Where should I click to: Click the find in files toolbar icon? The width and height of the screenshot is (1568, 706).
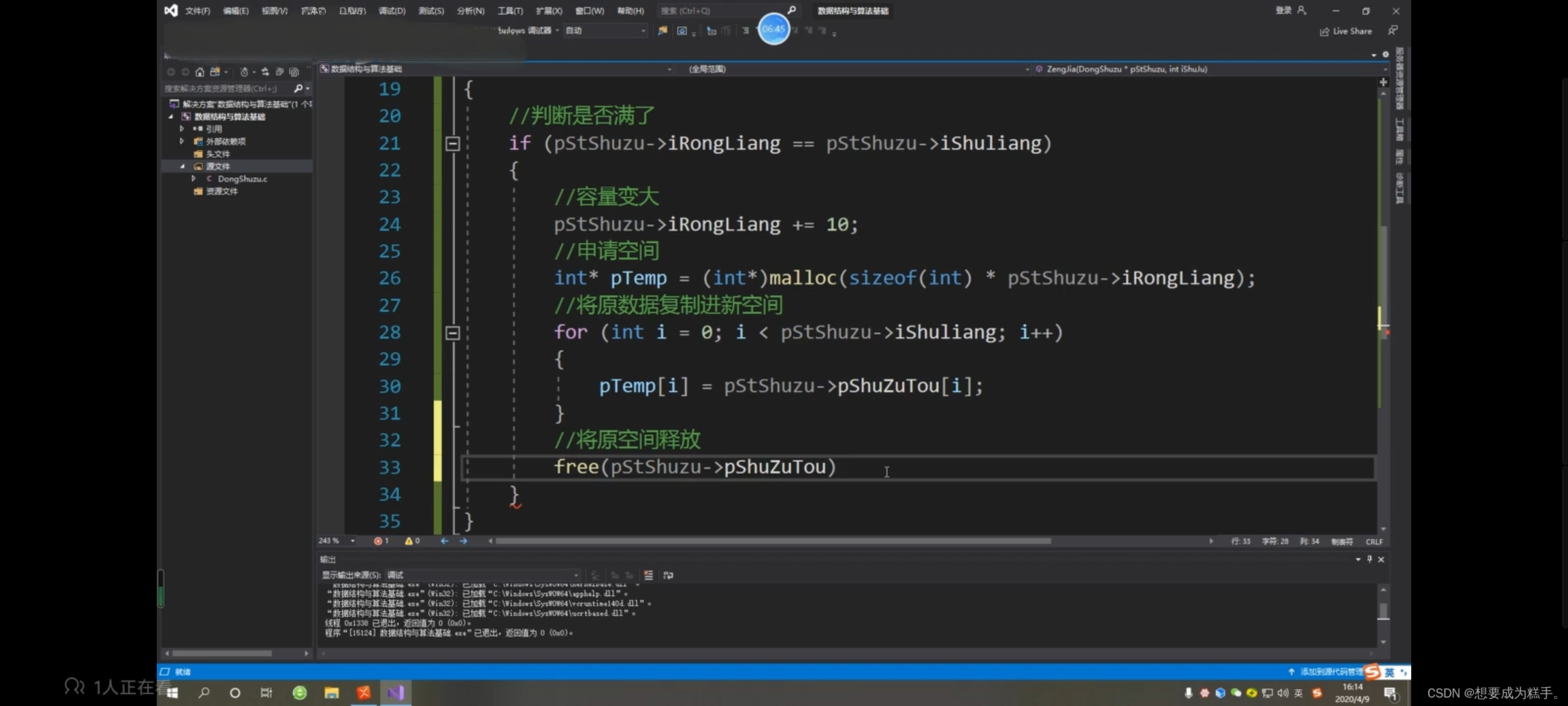[662, 31]
